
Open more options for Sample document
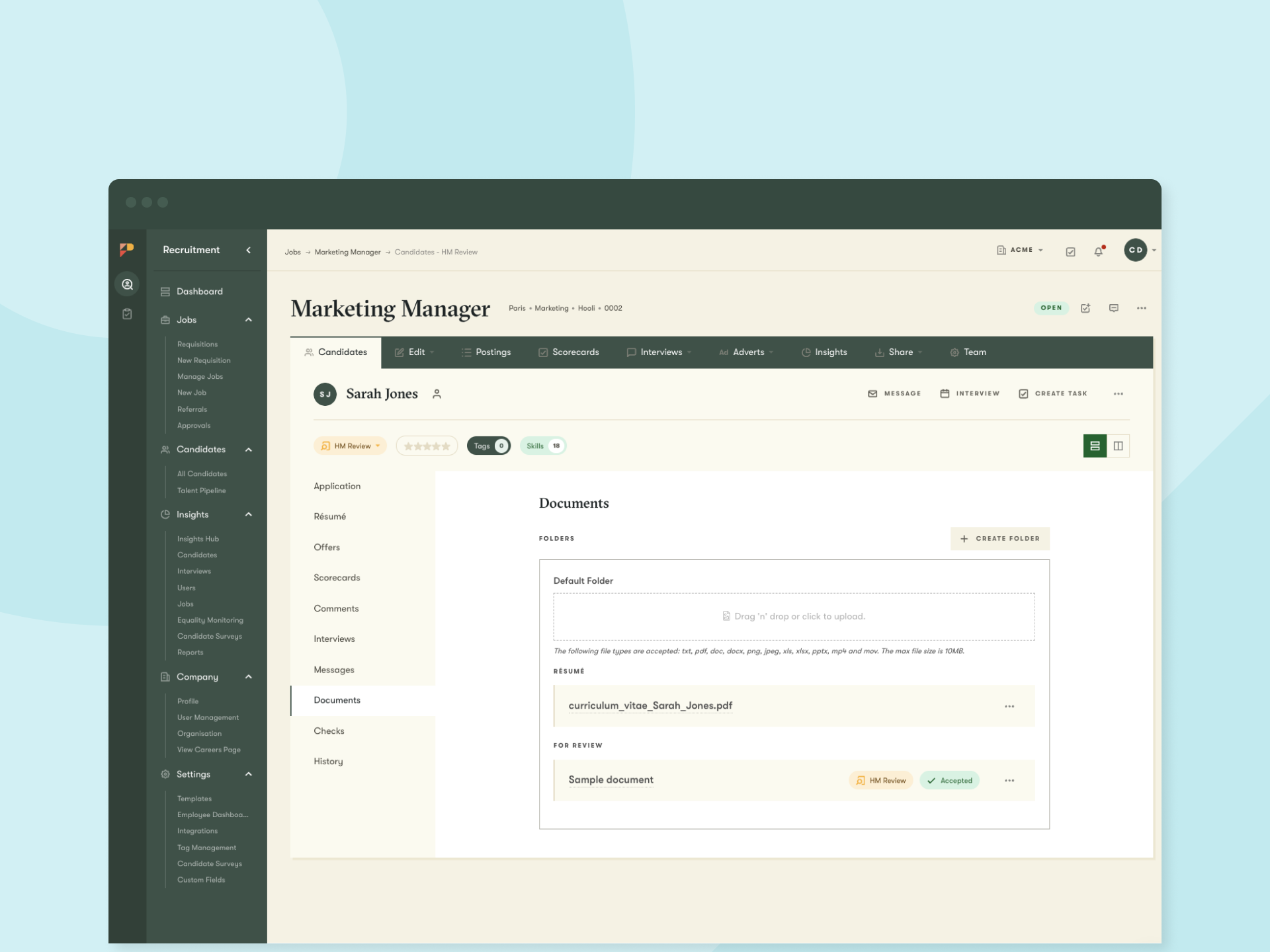[x=1009, y=781]
